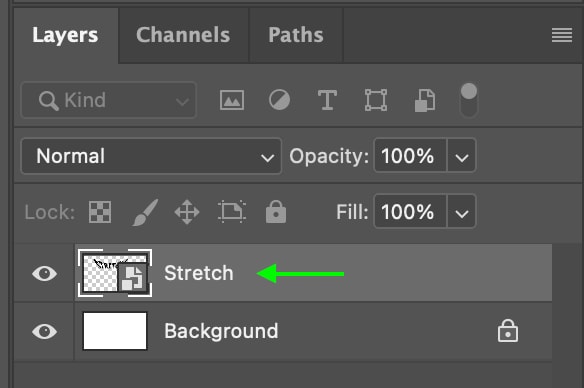This screenshot has width=584, height=388.
Task: Hide the Stretch layer
Action: pos(44,273)
